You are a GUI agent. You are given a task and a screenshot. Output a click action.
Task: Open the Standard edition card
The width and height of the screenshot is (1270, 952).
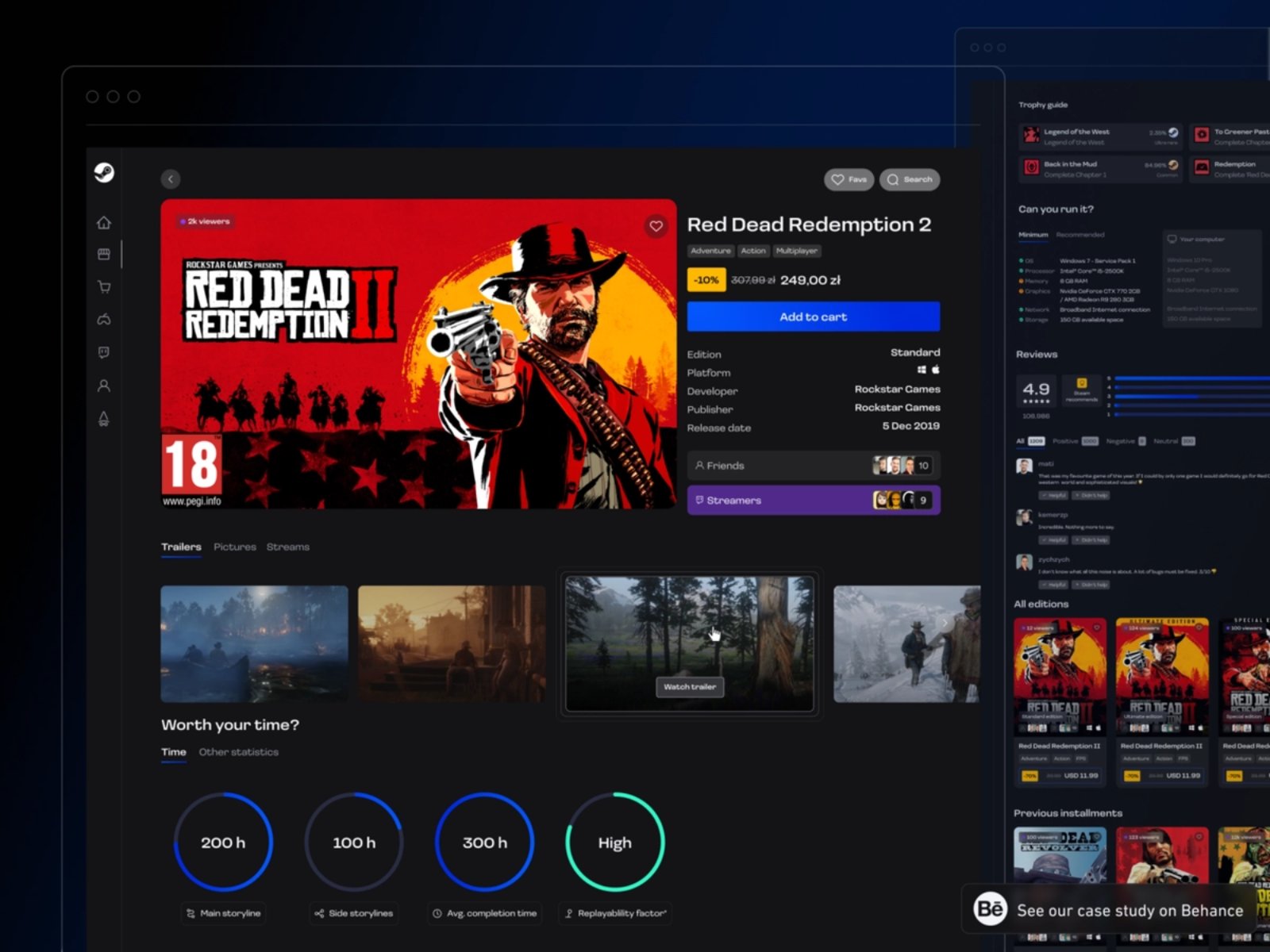coord(1060,701)
